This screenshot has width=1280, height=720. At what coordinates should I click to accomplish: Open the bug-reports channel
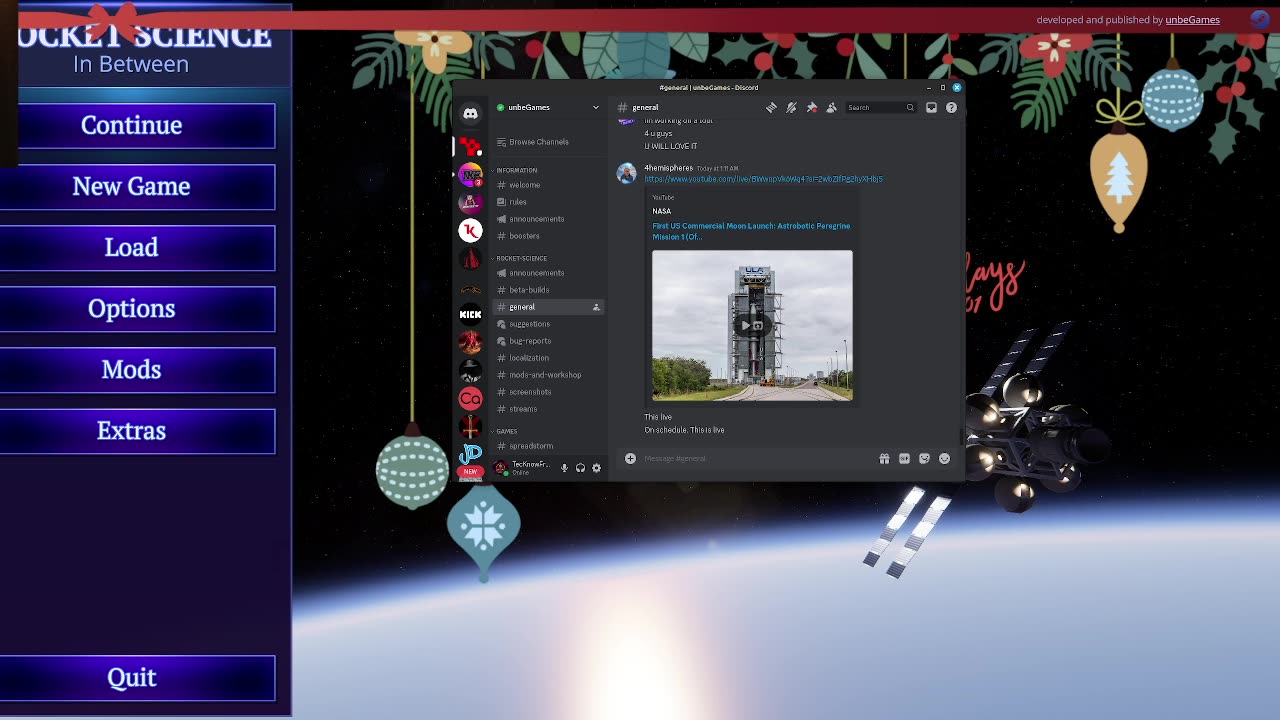[548, 341]
